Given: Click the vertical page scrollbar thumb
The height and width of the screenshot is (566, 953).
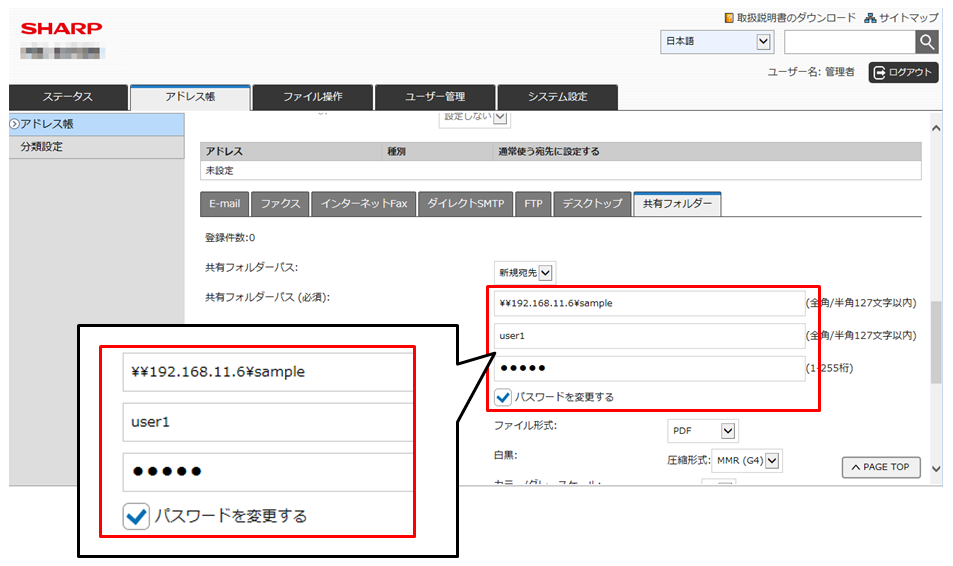Looking at the screenshot, I should [936, 342].
